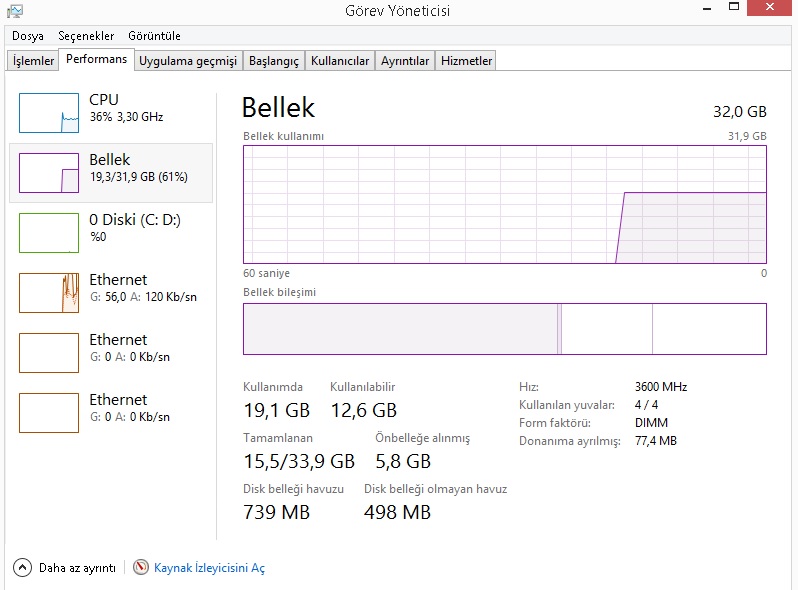Image resolution: width=798 pixels, height=590 pixels.
Task: Switch to the Ayrıntılar tab
Action: click(405, 61)
